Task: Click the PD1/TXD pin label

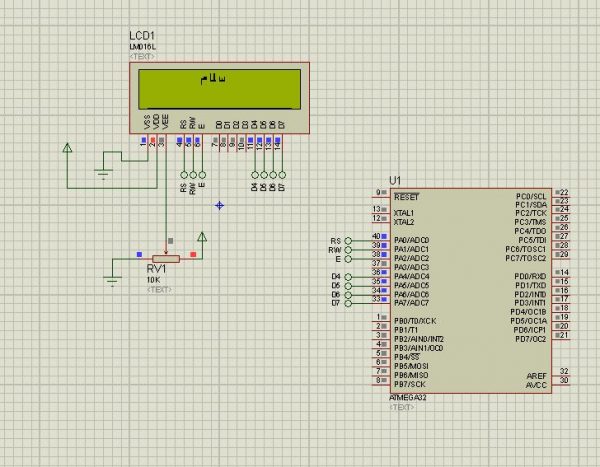Action: point(531,286)
